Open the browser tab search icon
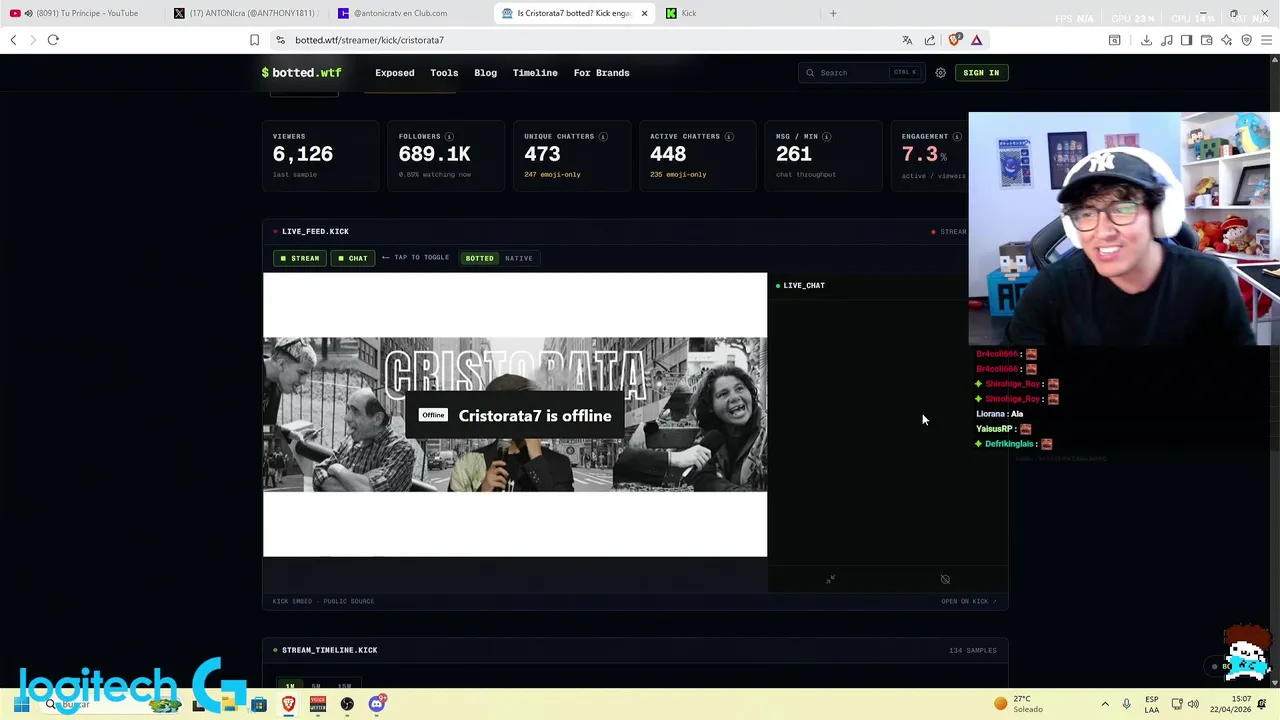This screenshot has width=1280, height=720. click(1114, 40)
